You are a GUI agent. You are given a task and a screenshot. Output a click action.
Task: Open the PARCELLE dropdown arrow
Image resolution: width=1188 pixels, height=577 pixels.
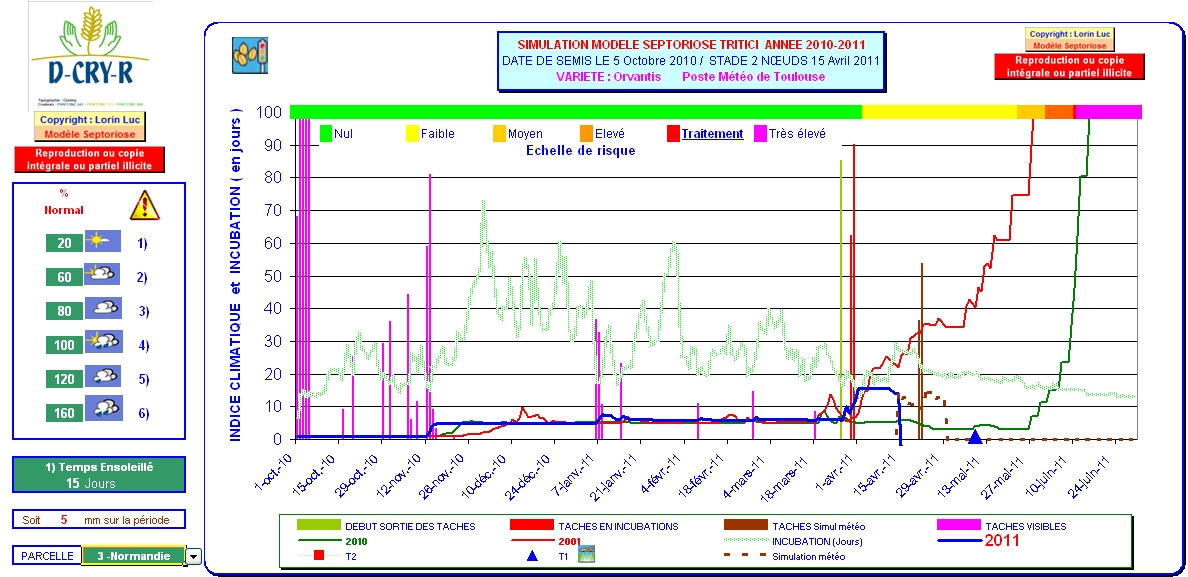pyautogui.click(x=194, y=557)
